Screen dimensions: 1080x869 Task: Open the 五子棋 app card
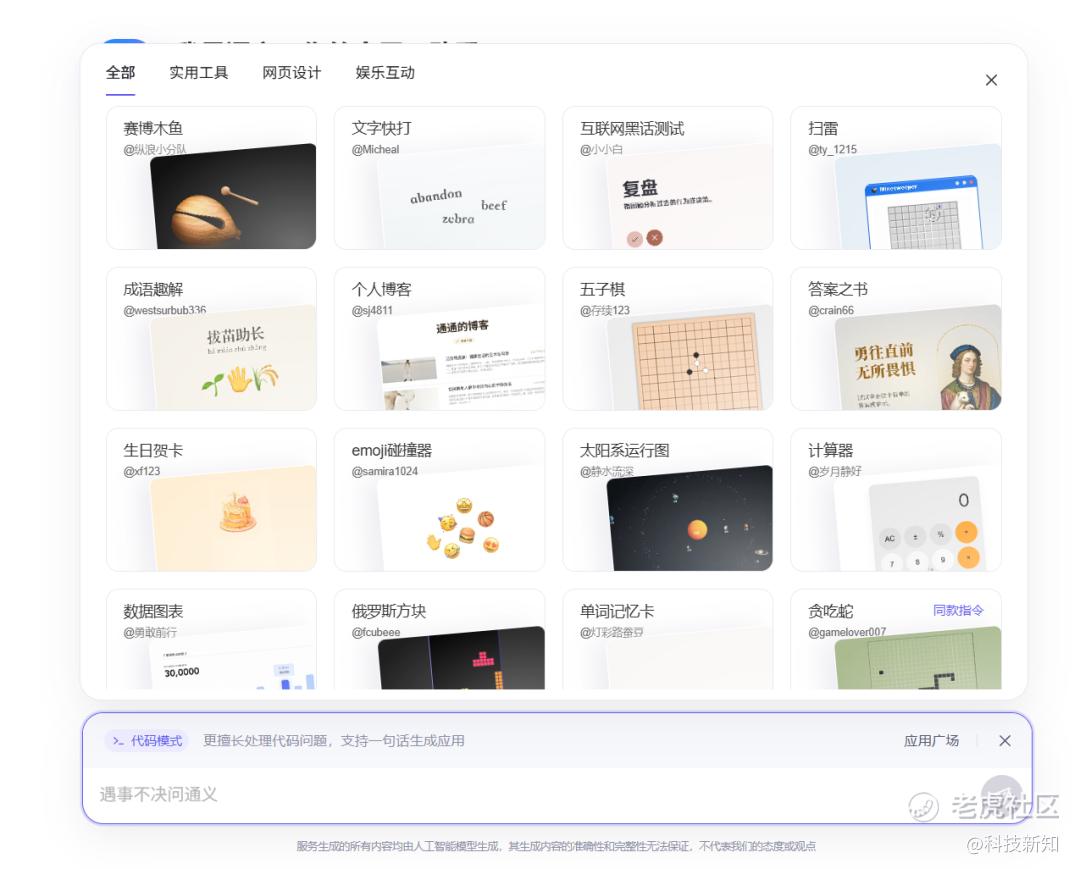point(667,339)
